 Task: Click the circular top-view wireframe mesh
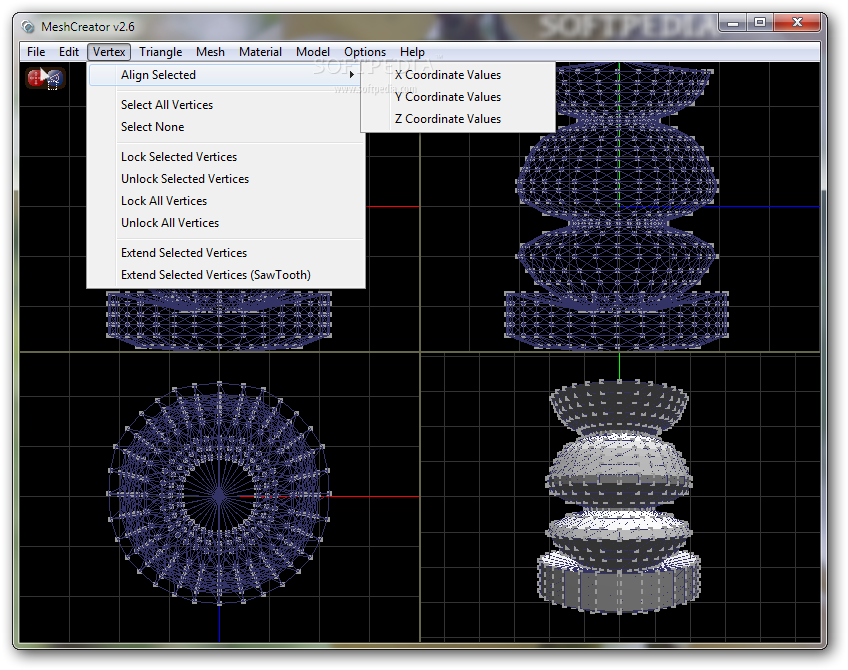pos(219,494)
